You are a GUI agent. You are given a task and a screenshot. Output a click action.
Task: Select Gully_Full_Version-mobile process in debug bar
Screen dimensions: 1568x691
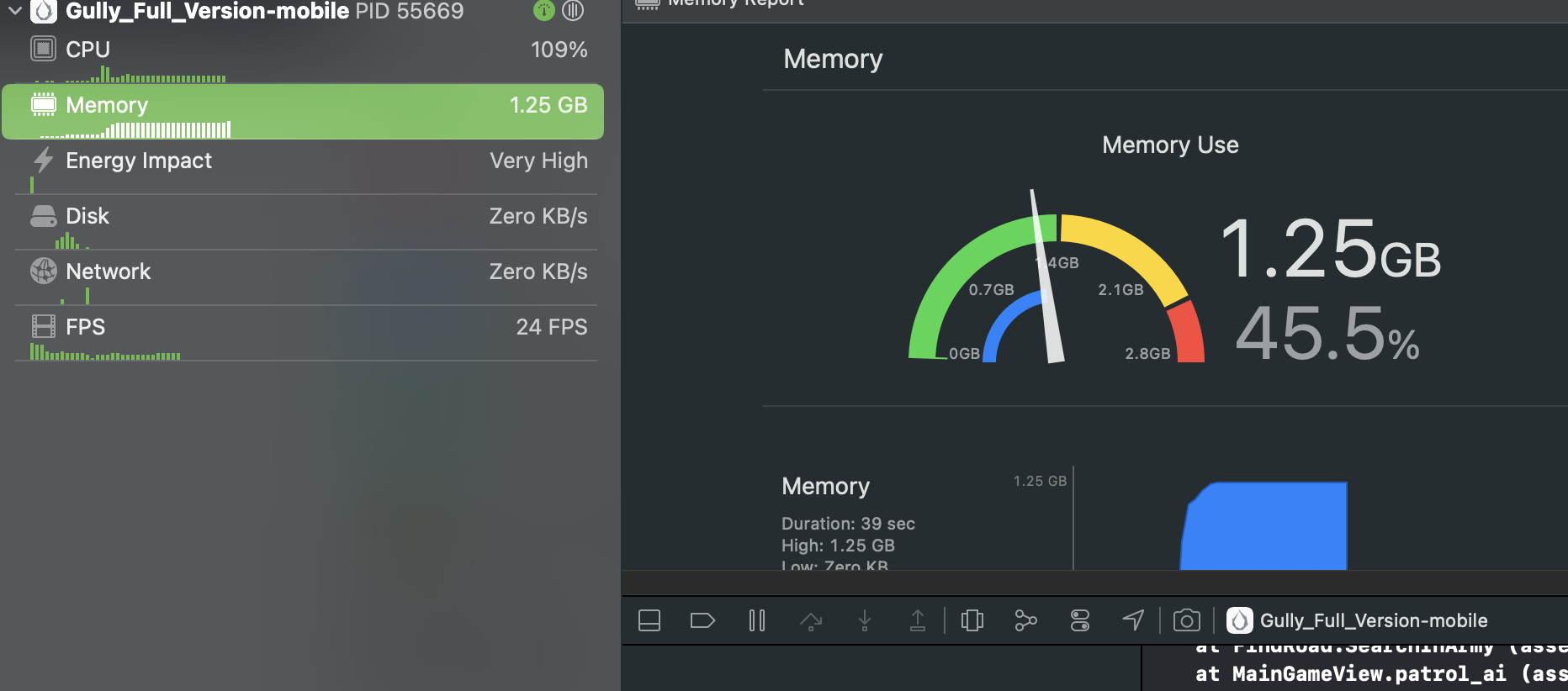coord(1358,621)
